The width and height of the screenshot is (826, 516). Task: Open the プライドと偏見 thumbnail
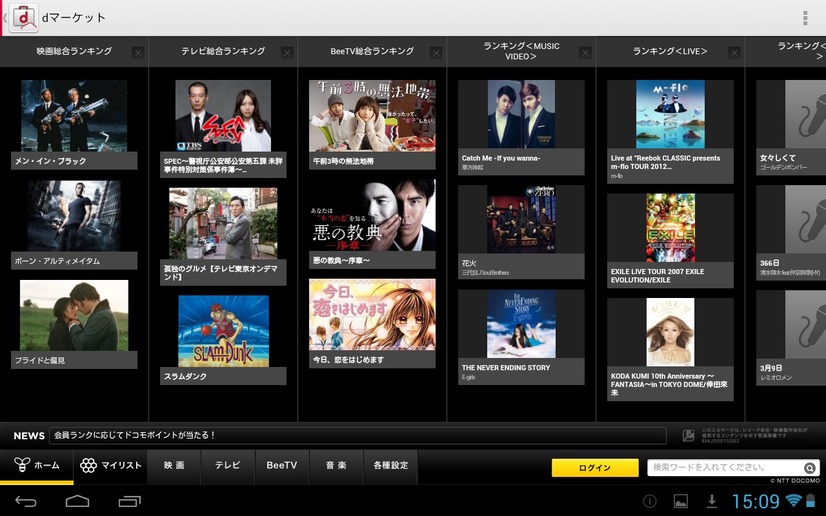74,315
